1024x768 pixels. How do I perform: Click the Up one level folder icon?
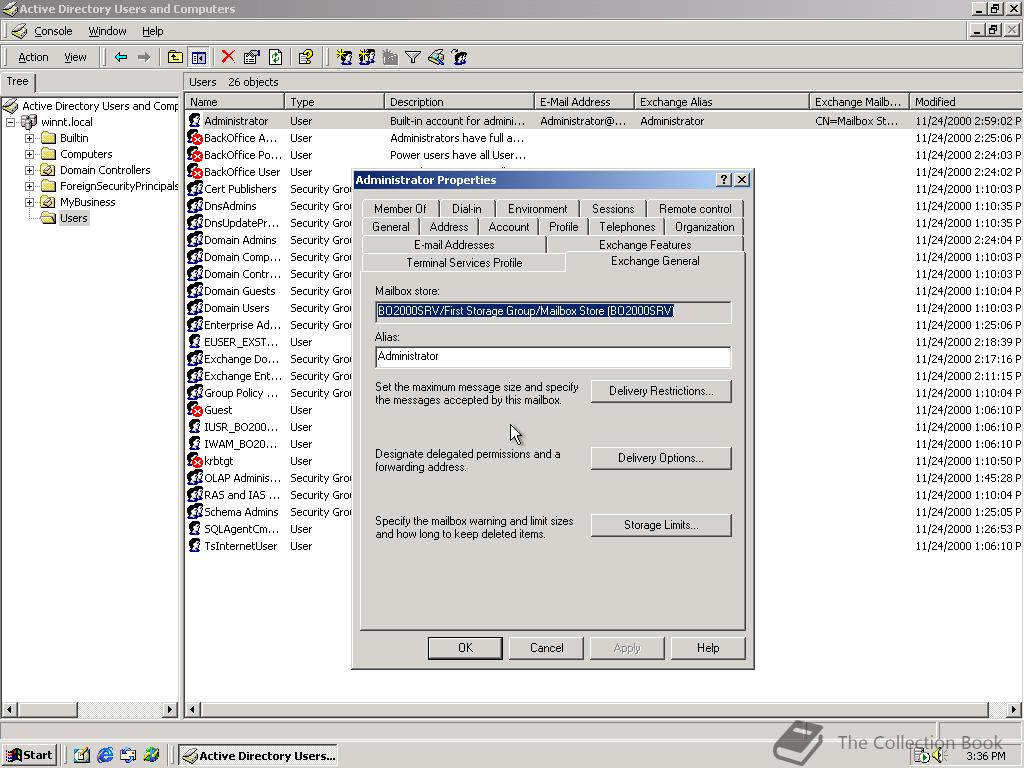(x=175, y=57)
